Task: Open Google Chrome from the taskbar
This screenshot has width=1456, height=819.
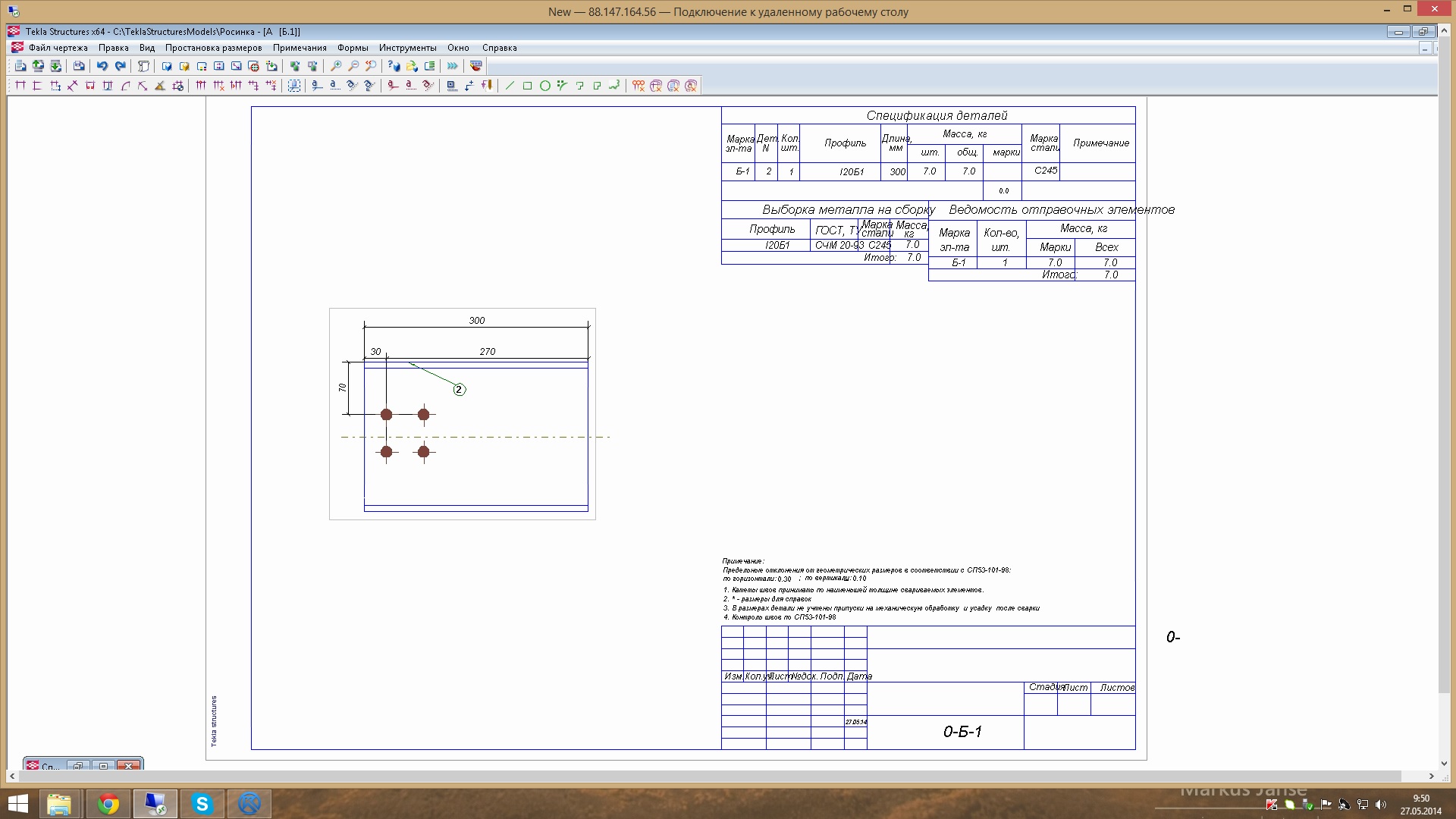Action: [x=108, y=804]
